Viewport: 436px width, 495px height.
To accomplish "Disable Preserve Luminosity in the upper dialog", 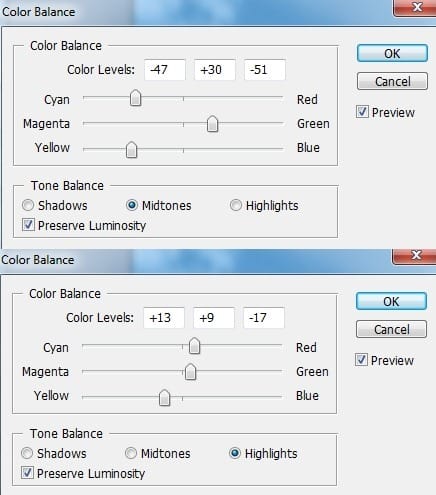I will point(28,225).
